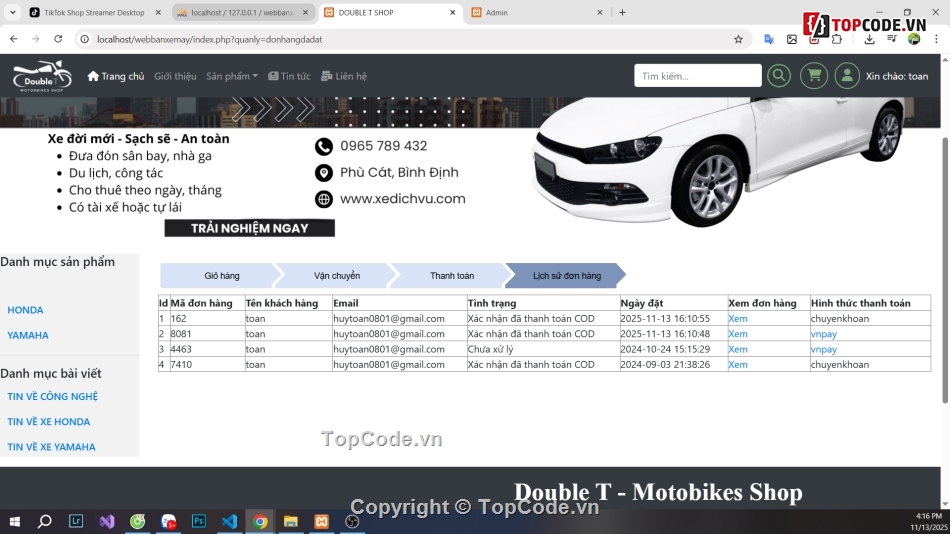Viewport: 950px width, 534px height.
Task: Click date 2024-10-24 15:15:29 cell
Action: tap(674, 349)
